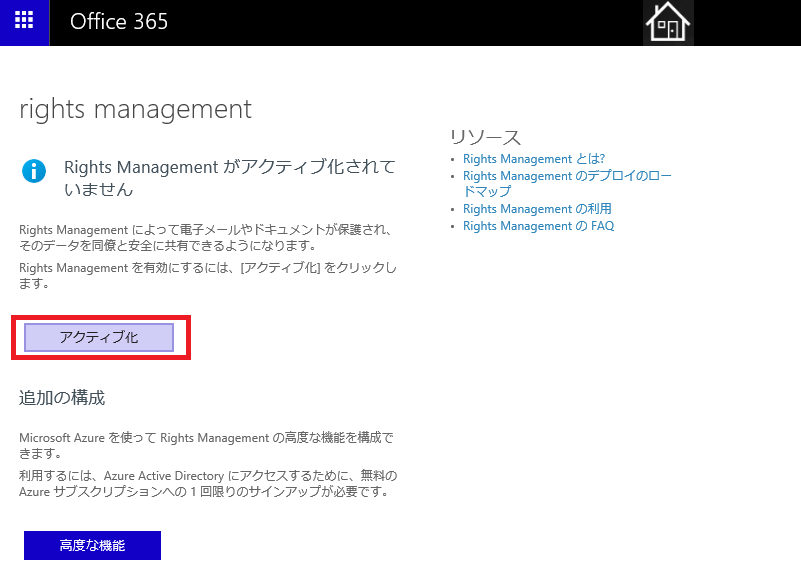
Task: Click the text about Azure Active Directory にアクセス
Action: (208, 484)
